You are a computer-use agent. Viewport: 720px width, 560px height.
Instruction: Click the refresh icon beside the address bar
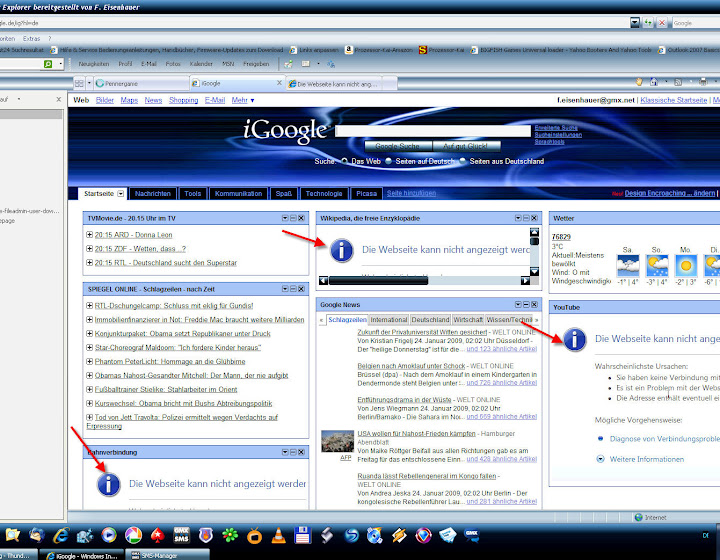pyautogui.click(x=648, y=22)
